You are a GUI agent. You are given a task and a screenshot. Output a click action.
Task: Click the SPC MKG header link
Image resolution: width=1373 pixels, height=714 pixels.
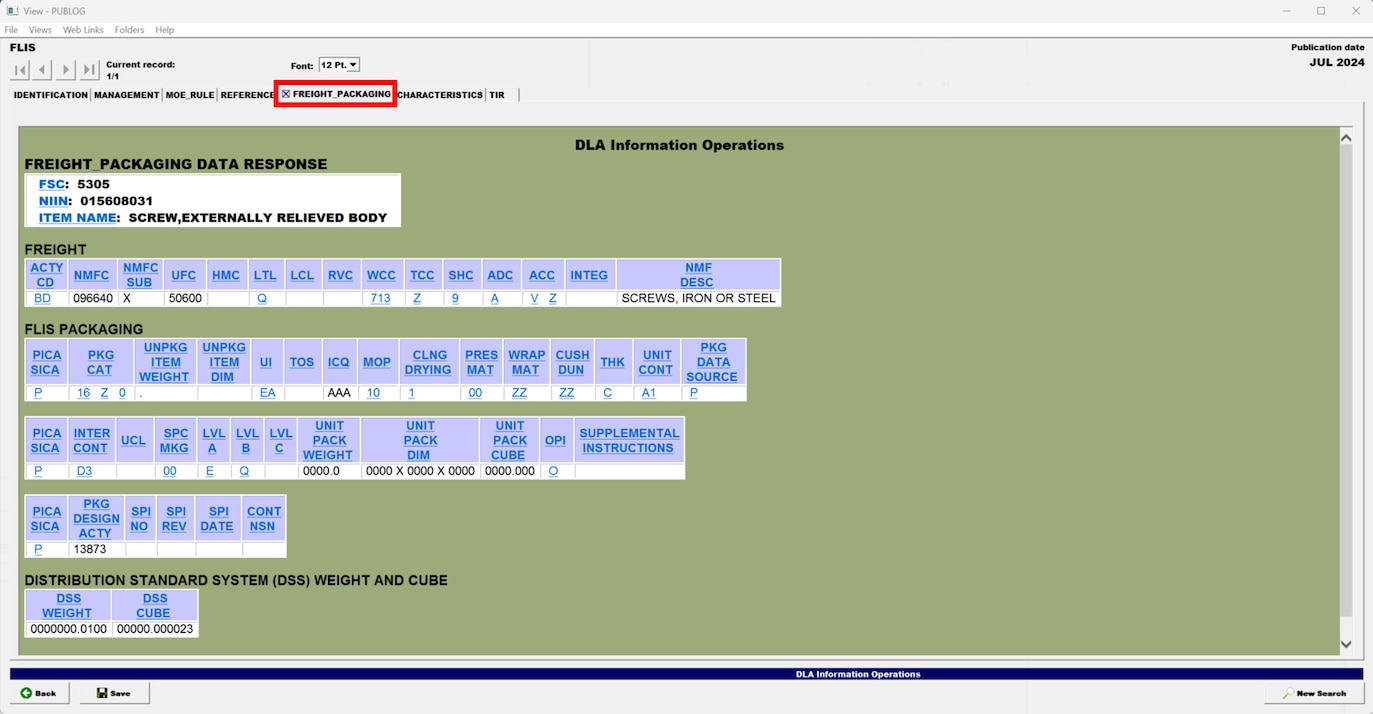(174, 440)
